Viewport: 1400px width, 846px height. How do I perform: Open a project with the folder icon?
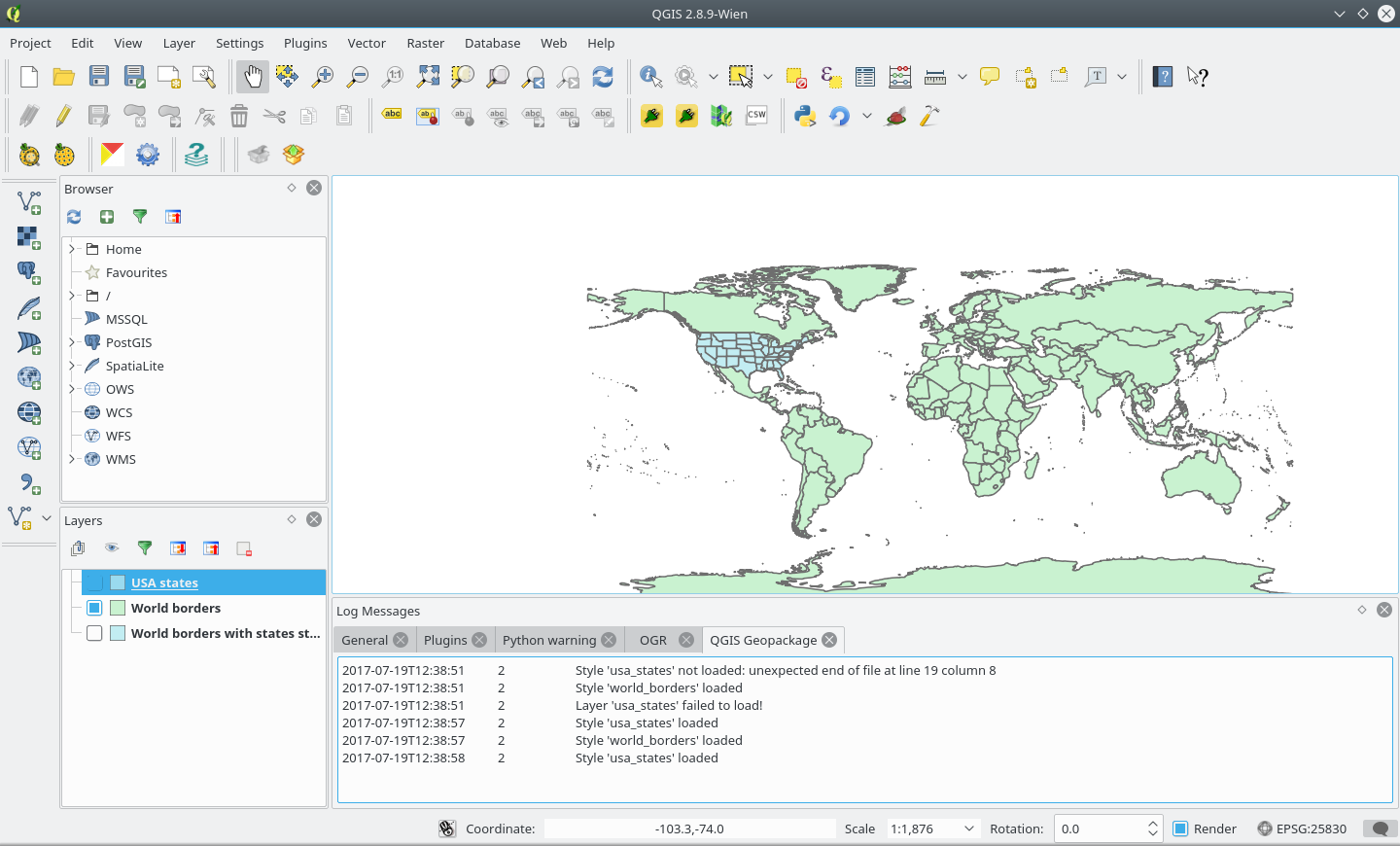click(x=64, y=77)
